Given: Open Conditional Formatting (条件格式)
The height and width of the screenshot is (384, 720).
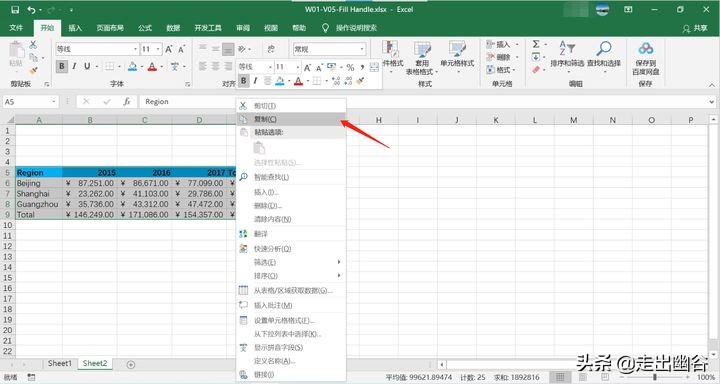Looking at the screenshot, I should tap(392, 58).
